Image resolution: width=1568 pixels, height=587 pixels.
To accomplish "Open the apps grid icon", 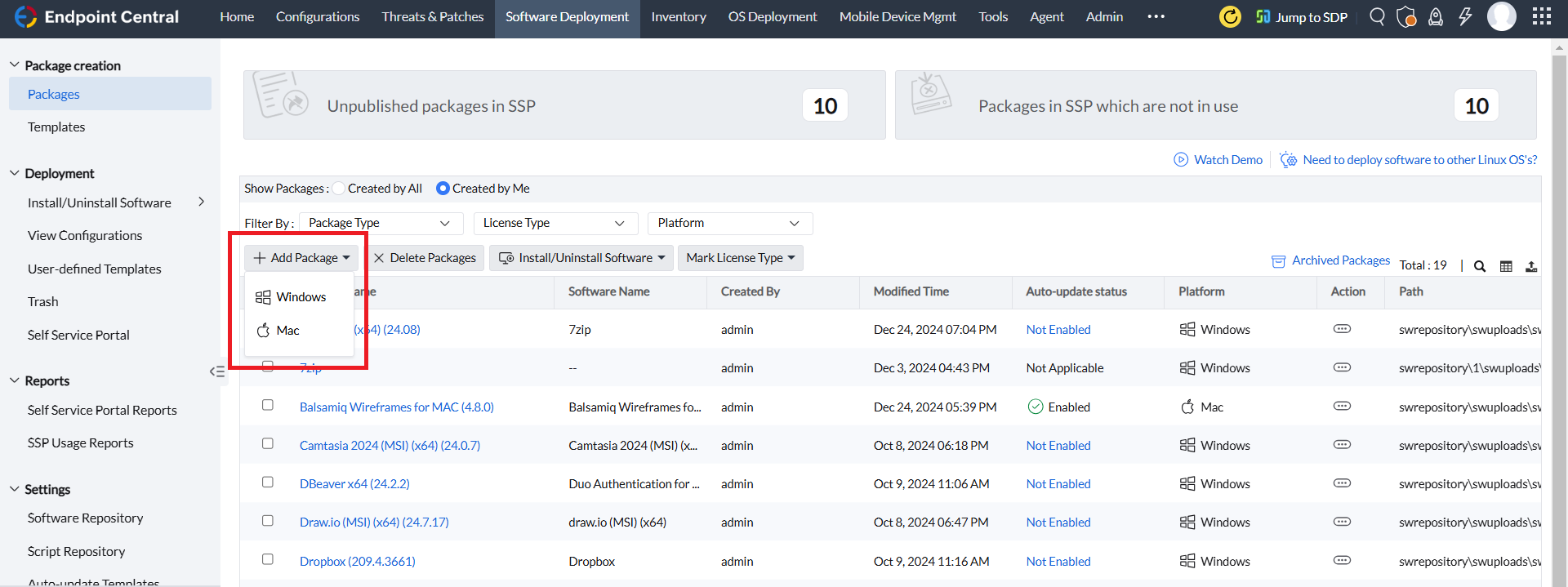I will click(1541, 16).
